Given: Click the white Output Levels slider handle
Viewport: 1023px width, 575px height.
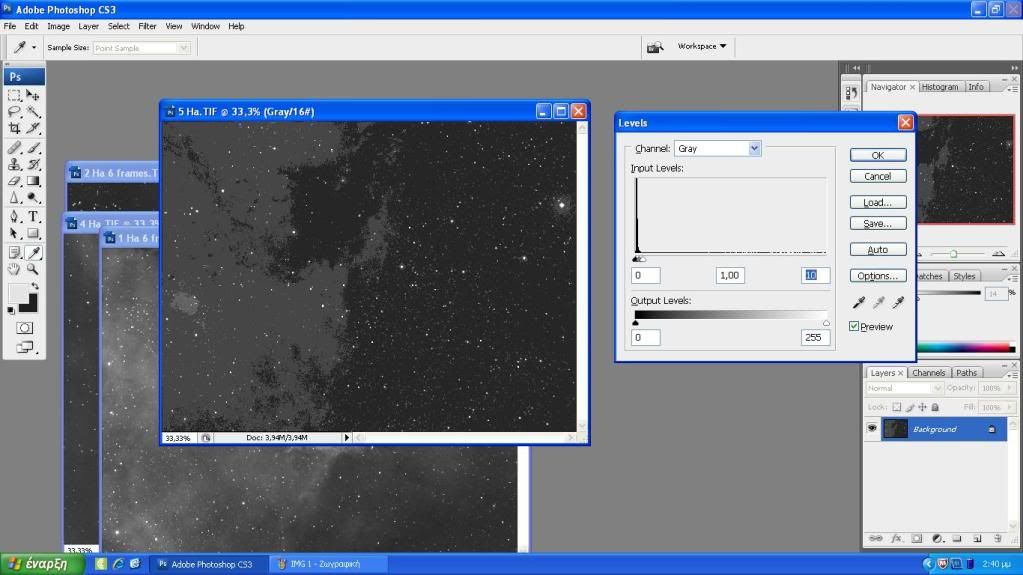Looking at the screenshot, I should (x=826, y=323).
